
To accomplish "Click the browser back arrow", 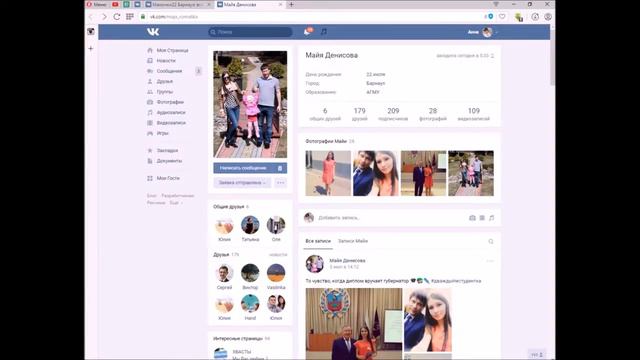I will 91,17.
